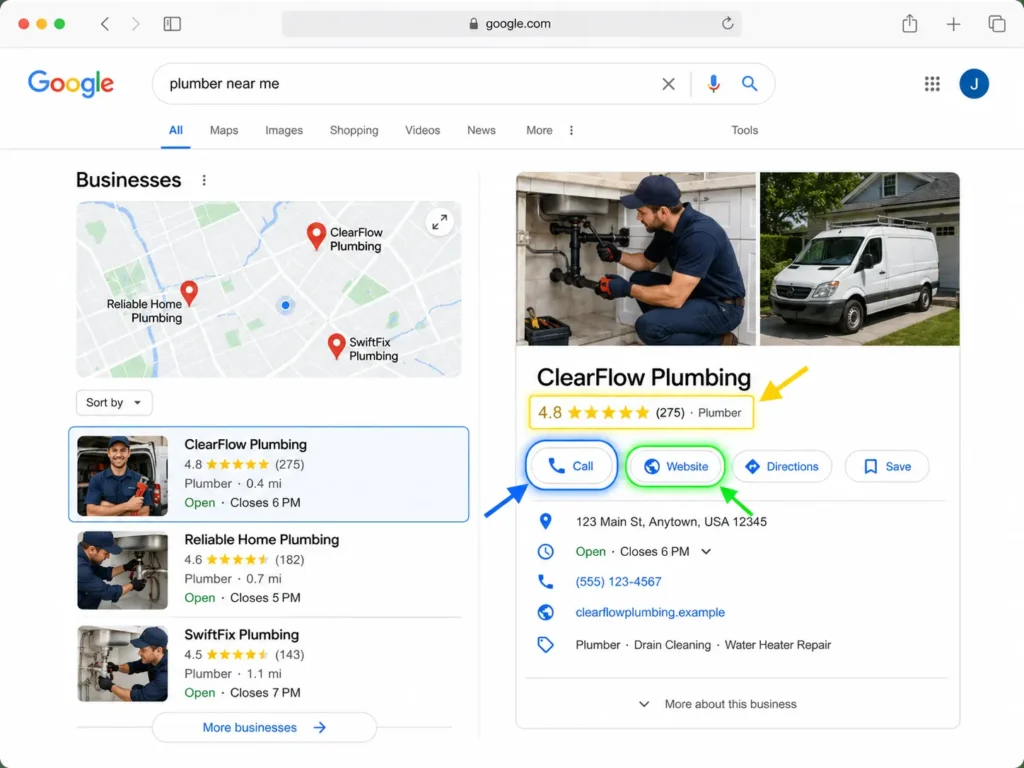The width and height of the screenshot is (1024, 768).
Task: Click the Reliable Home Plumbing map pin
Action: (x=189, y=293)
